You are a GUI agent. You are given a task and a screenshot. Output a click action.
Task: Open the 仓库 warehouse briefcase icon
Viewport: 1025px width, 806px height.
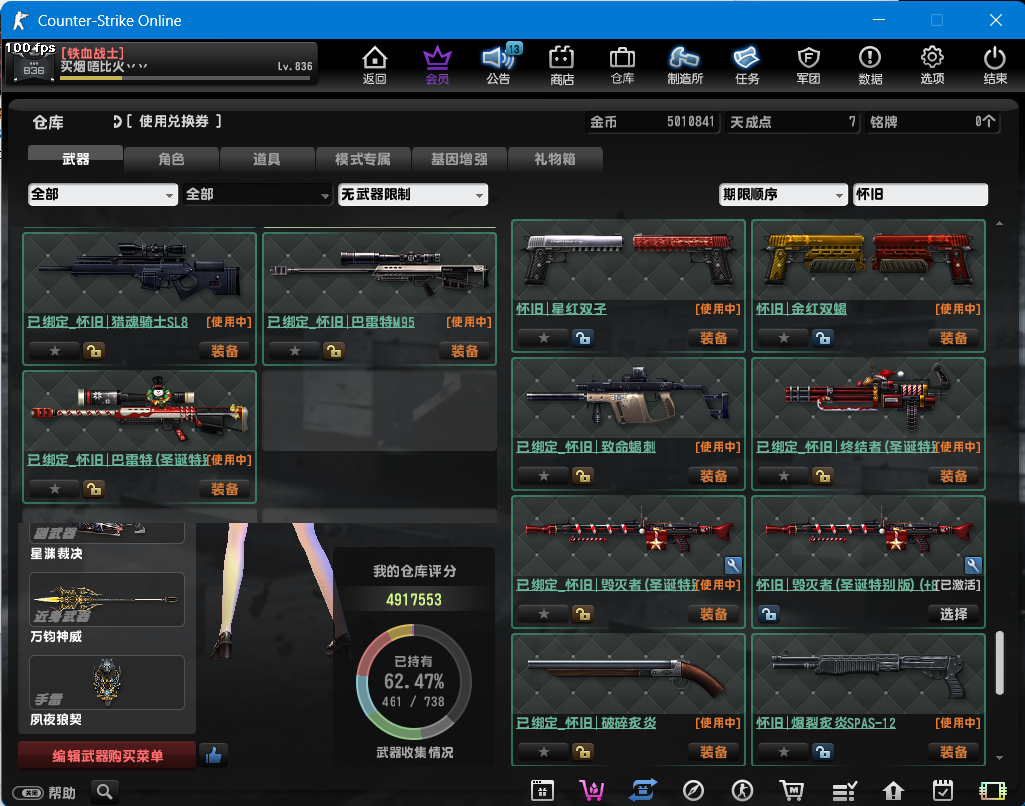point(622,65)
